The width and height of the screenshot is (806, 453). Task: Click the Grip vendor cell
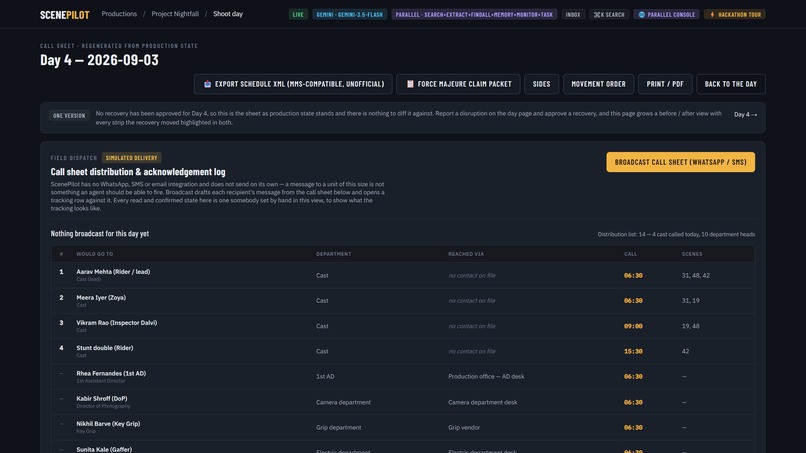[x=464, y=427]
